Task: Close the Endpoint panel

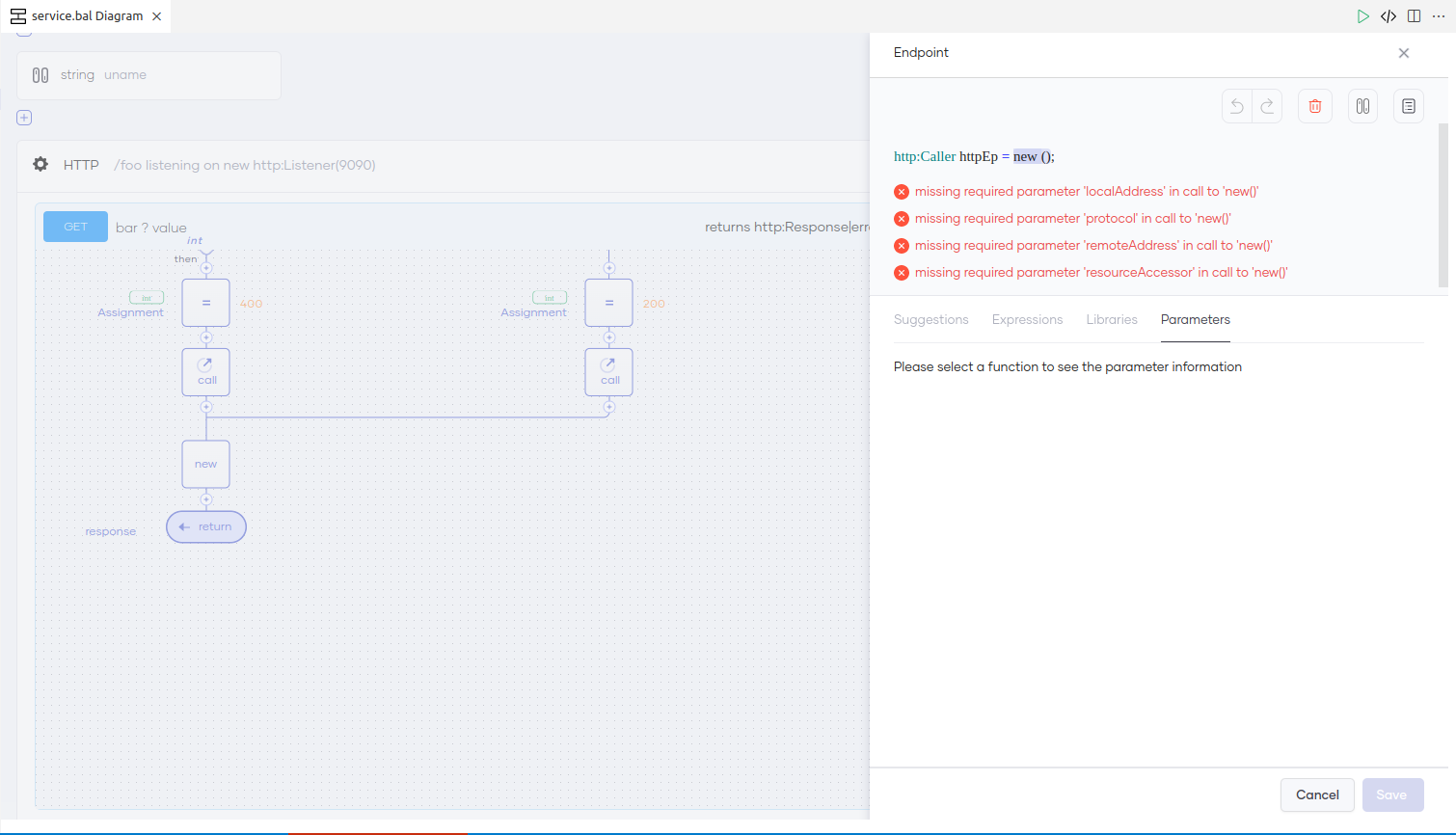Action: pos(1404,53)
